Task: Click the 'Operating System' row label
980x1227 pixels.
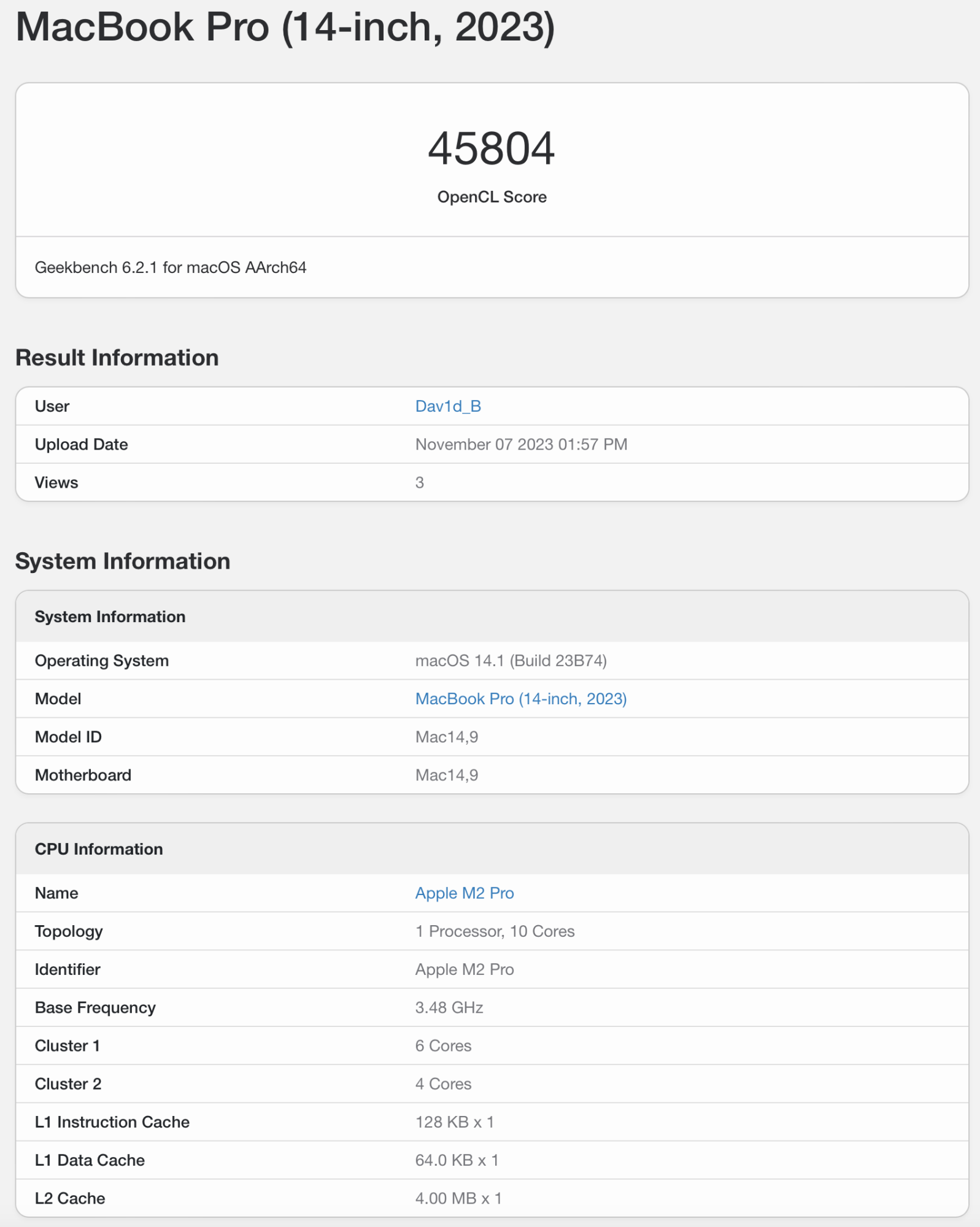Action: [x=102, y=661]
